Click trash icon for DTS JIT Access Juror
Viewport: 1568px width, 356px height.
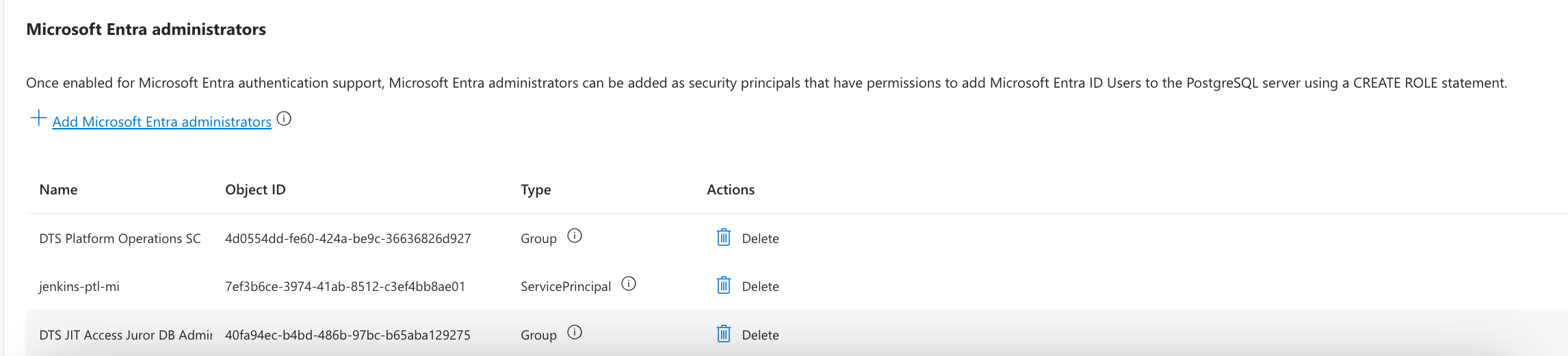click(723, 334)
